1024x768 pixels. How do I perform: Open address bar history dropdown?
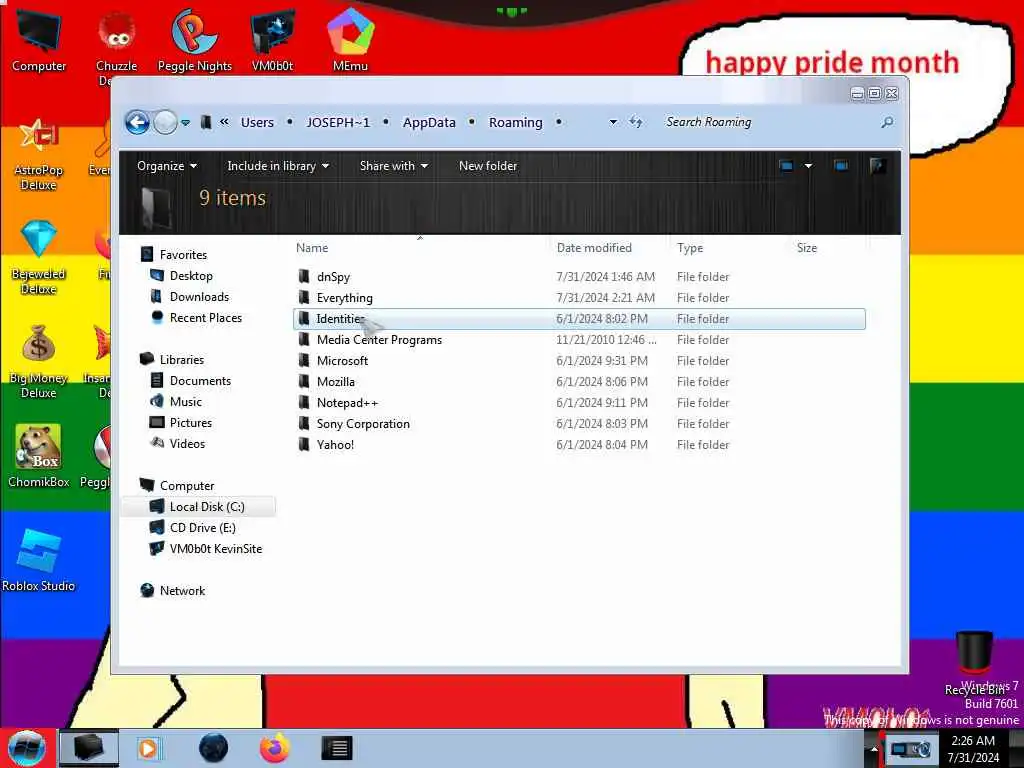(x=613, y=122)
